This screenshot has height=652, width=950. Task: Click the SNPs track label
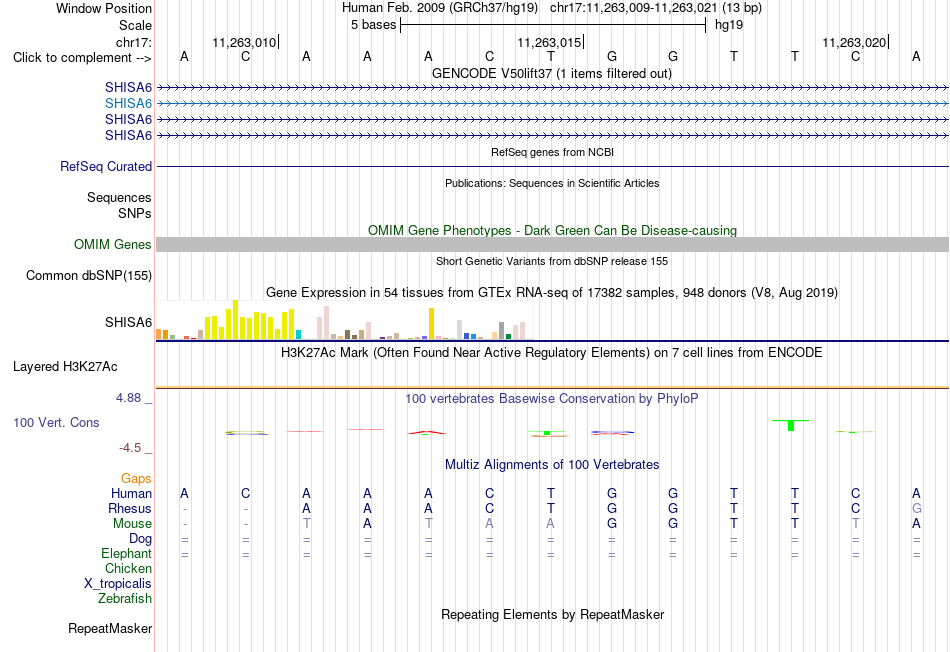(x=135, y=213)
